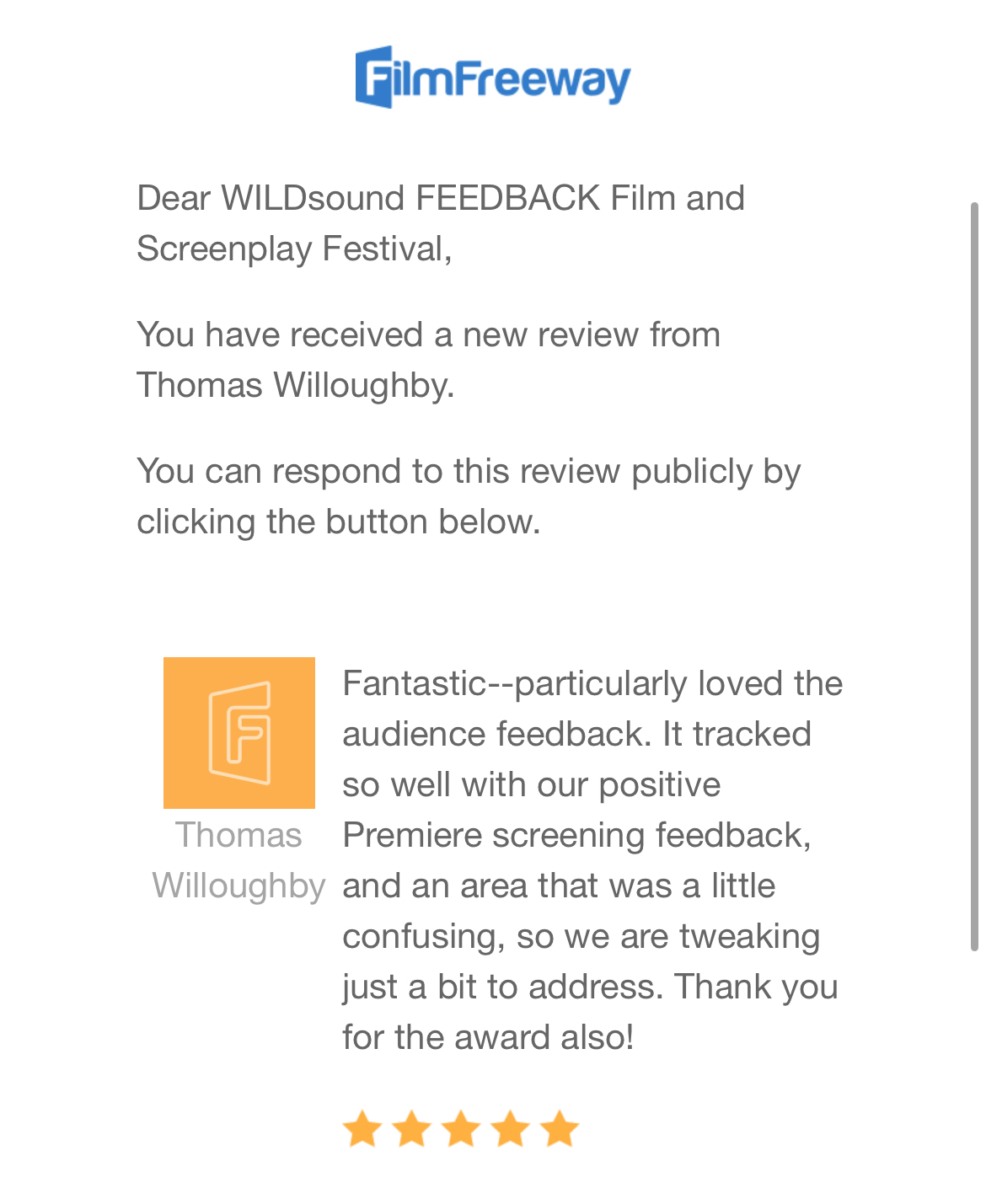Click the 'You have received a new review' line
The height and width of the screenshot is (1204, 986).
(x=428, y=334)
